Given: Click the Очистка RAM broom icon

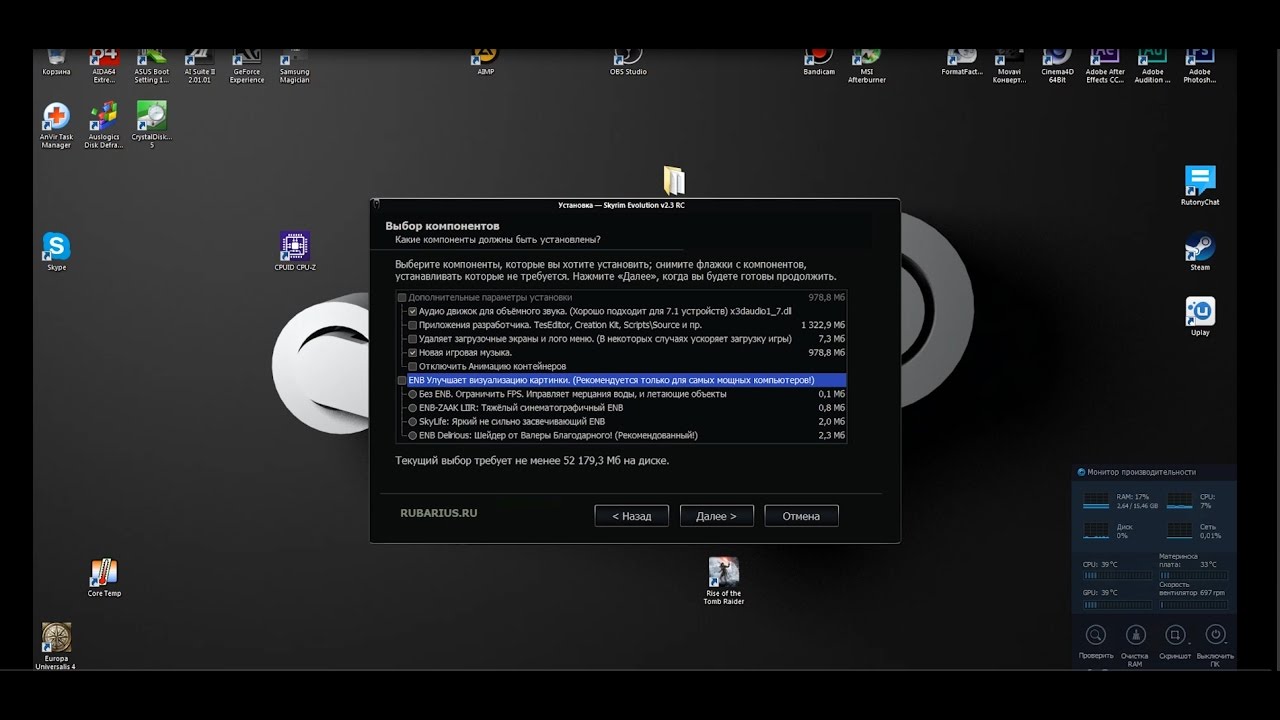Looking at the screenshot, I should click(x=1135, y=634).
